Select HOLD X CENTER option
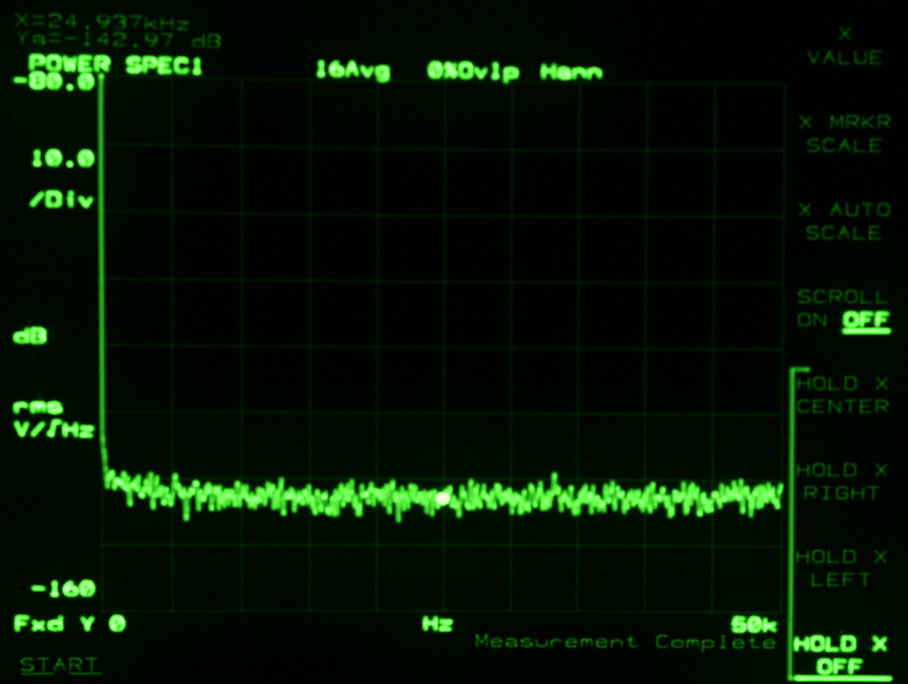 tap(843, 395)
